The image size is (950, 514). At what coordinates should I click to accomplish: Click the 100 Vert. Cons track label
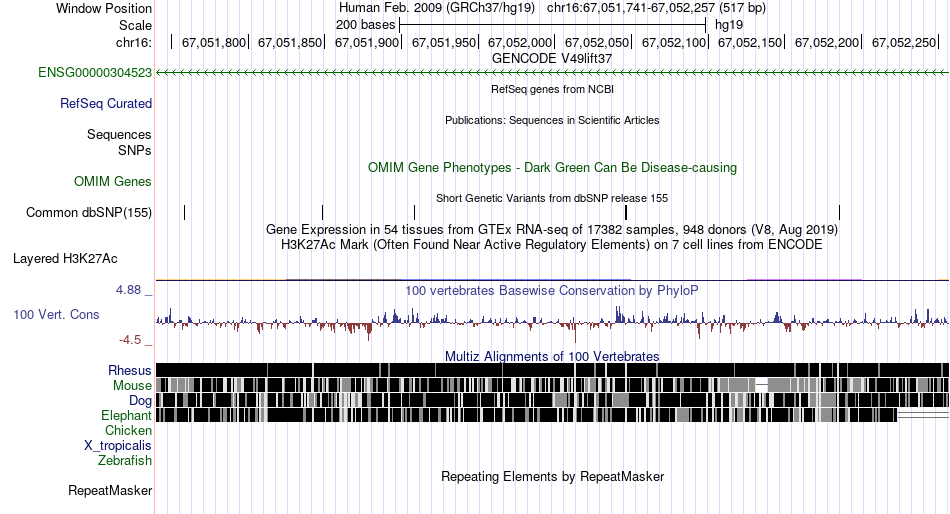[x=56, y=315]
